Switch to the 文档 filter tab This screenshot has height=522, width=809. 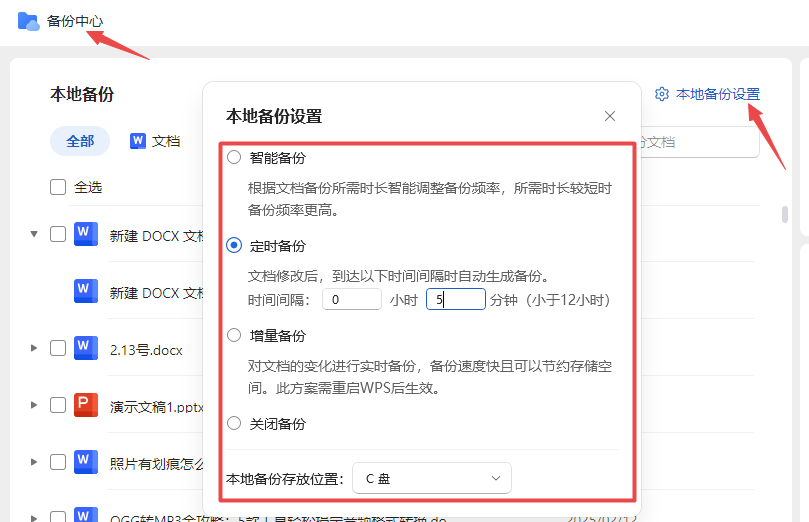pyautogui.click(x=155, y=141)
